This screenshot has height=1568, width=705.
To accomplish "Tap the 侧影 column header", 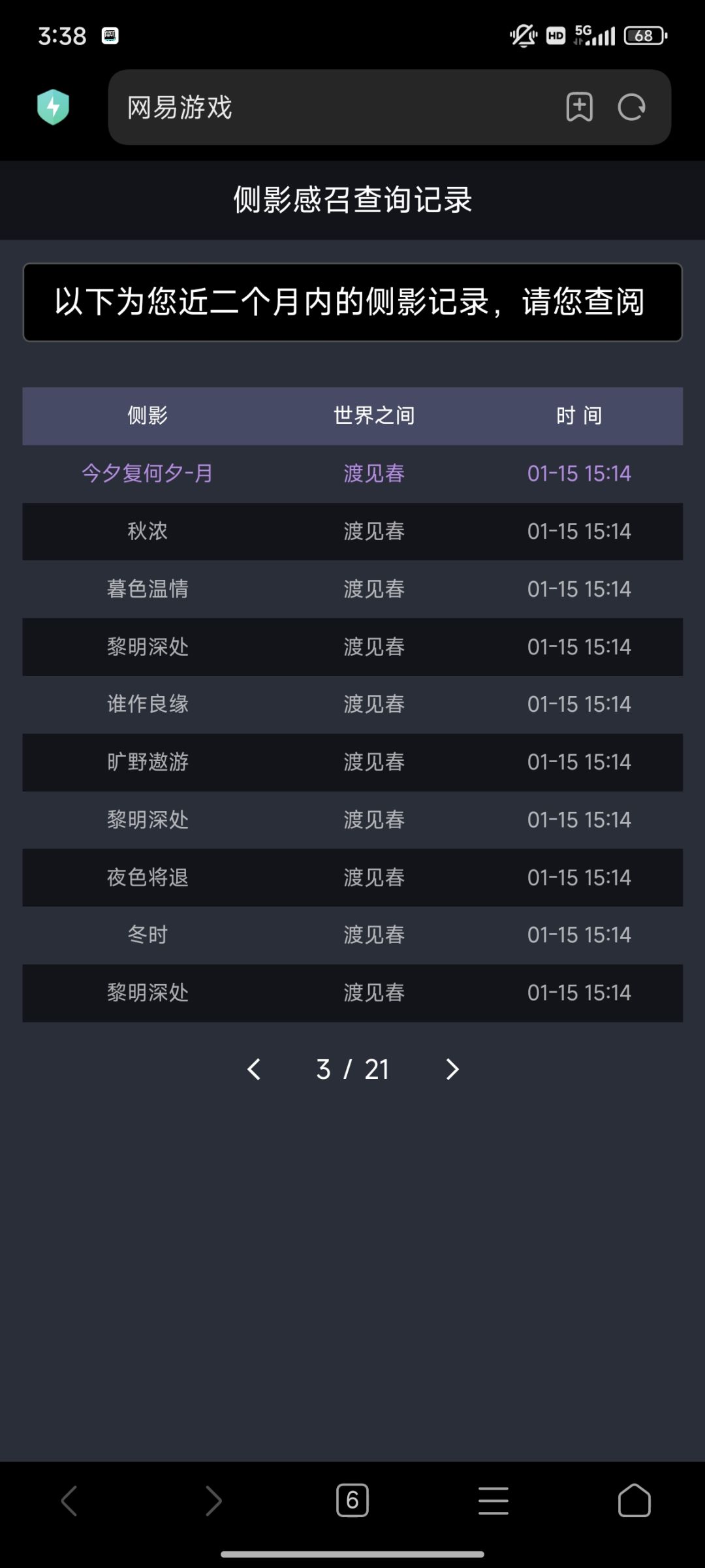I will click(148, 415).
